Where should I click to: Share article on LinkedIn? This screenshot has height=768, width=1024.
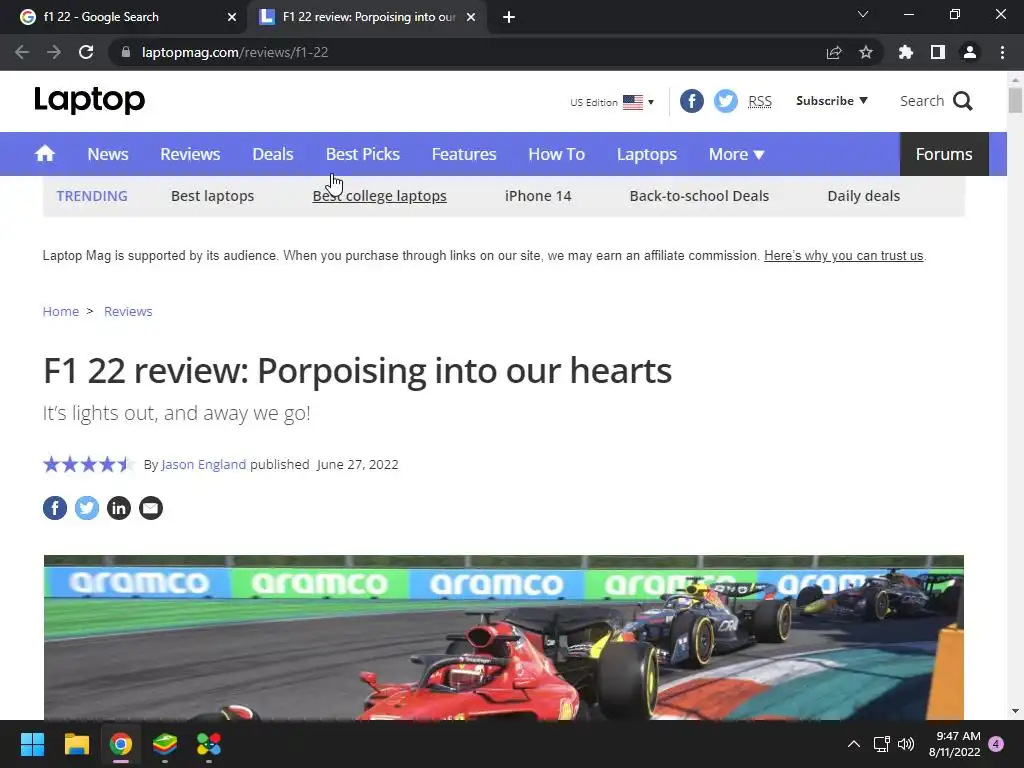[x=119, y=508]
